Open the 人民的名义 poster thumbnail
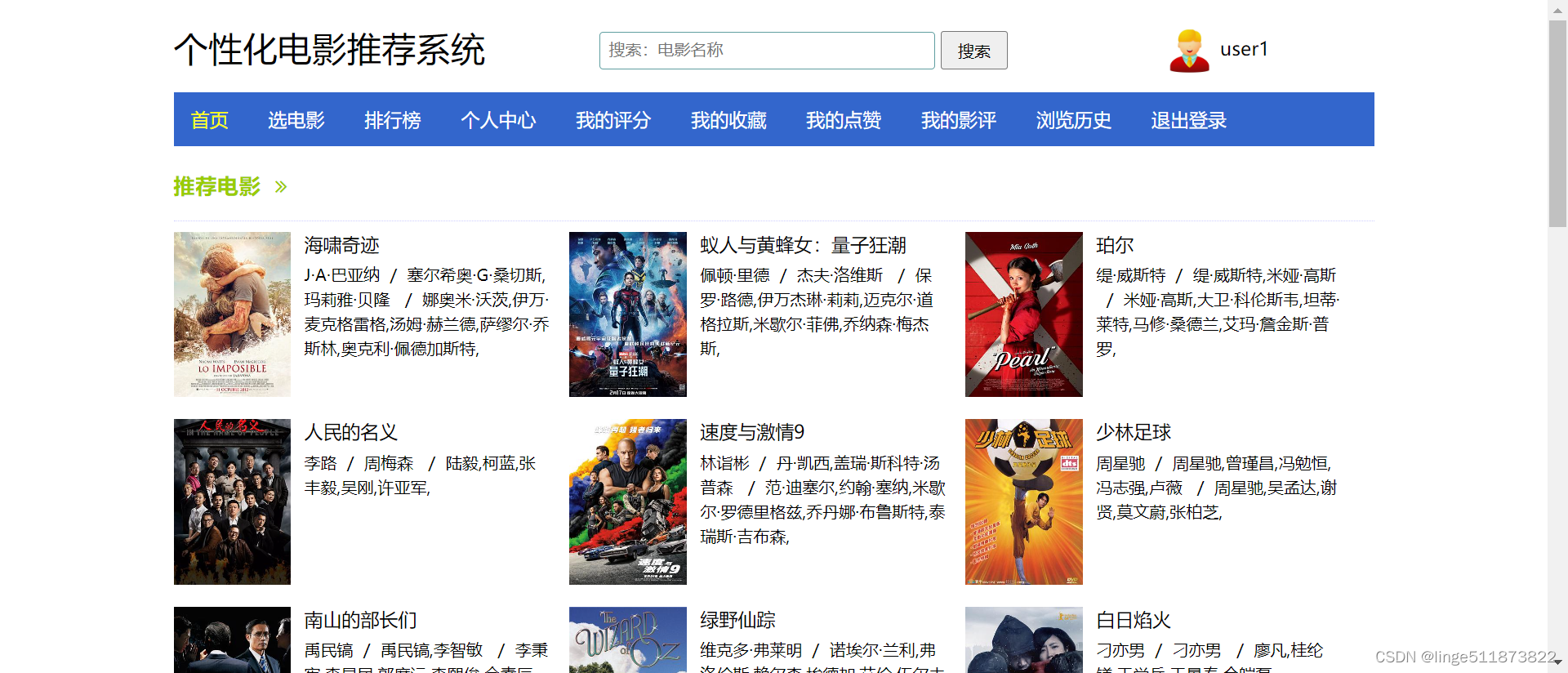This screenshot has height=673, width=1568. 232,501
